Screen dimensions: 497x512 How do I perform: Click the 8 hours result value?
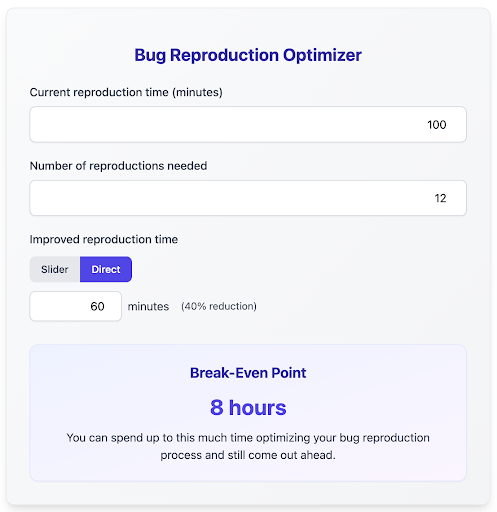tap(248, 407)
